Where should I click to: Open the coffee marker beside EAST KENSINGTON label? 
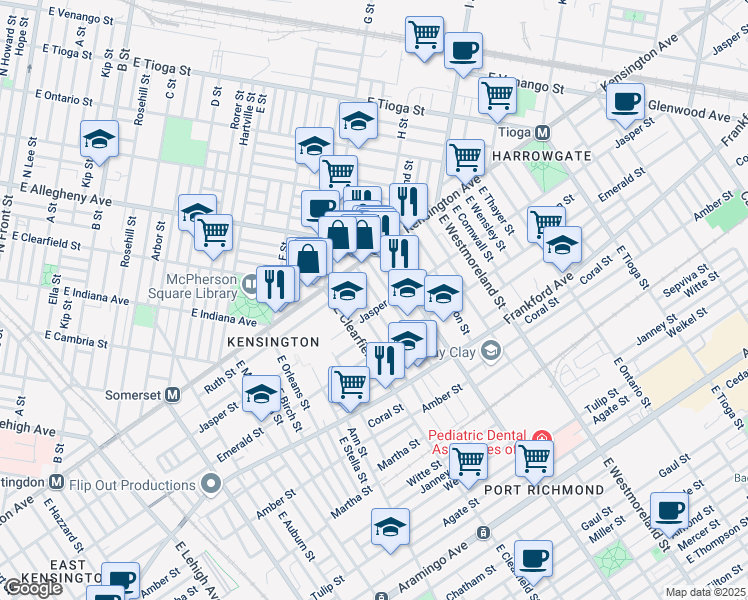click(121, 578)
